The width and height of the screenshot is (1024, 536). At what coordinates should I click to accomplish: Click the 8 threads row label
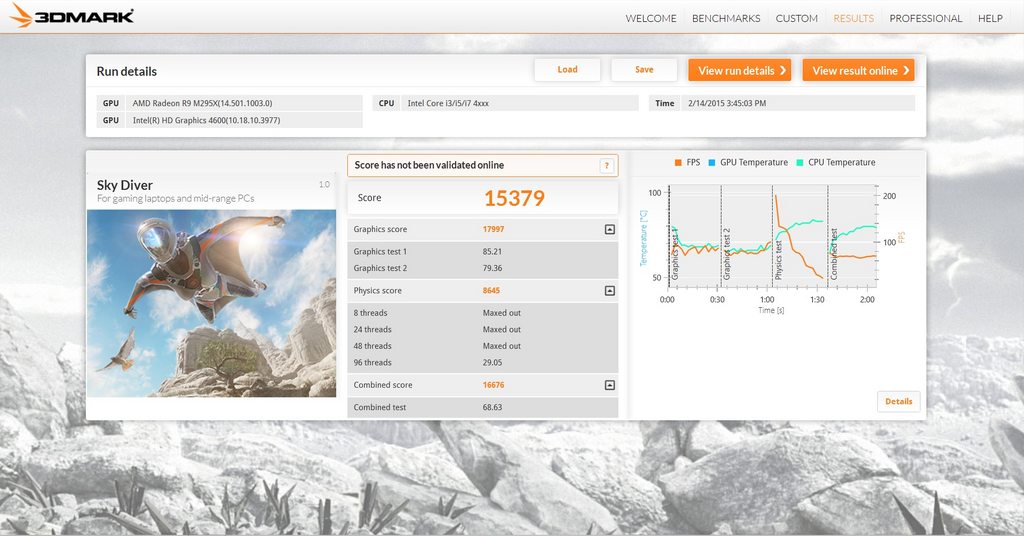coord(370,313)
